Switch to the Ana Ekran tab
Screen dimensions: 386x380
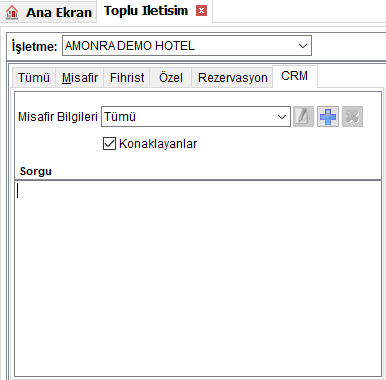[48, 12]
